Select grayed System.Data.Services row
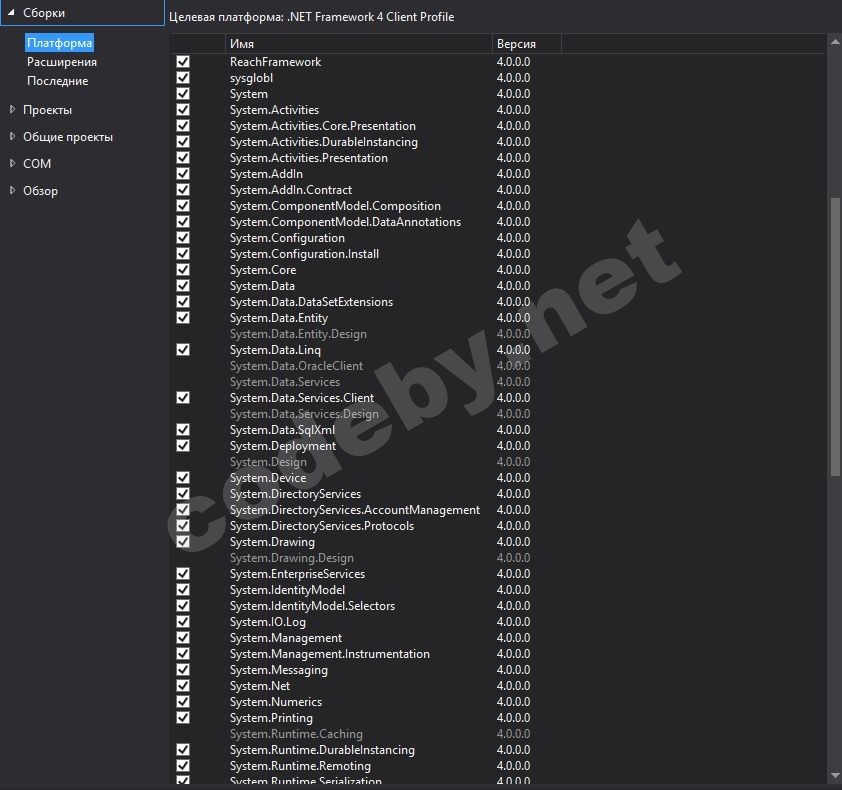Screen dimensions: 842x790 pos(498,382)
